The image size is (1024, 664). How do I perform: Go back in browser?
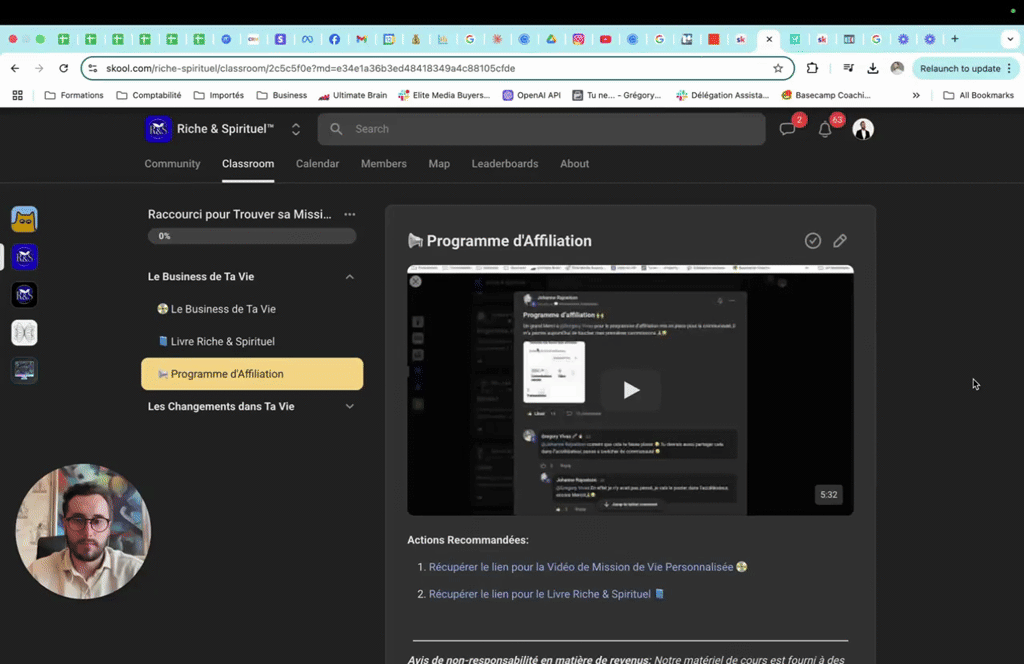(15, 68)
